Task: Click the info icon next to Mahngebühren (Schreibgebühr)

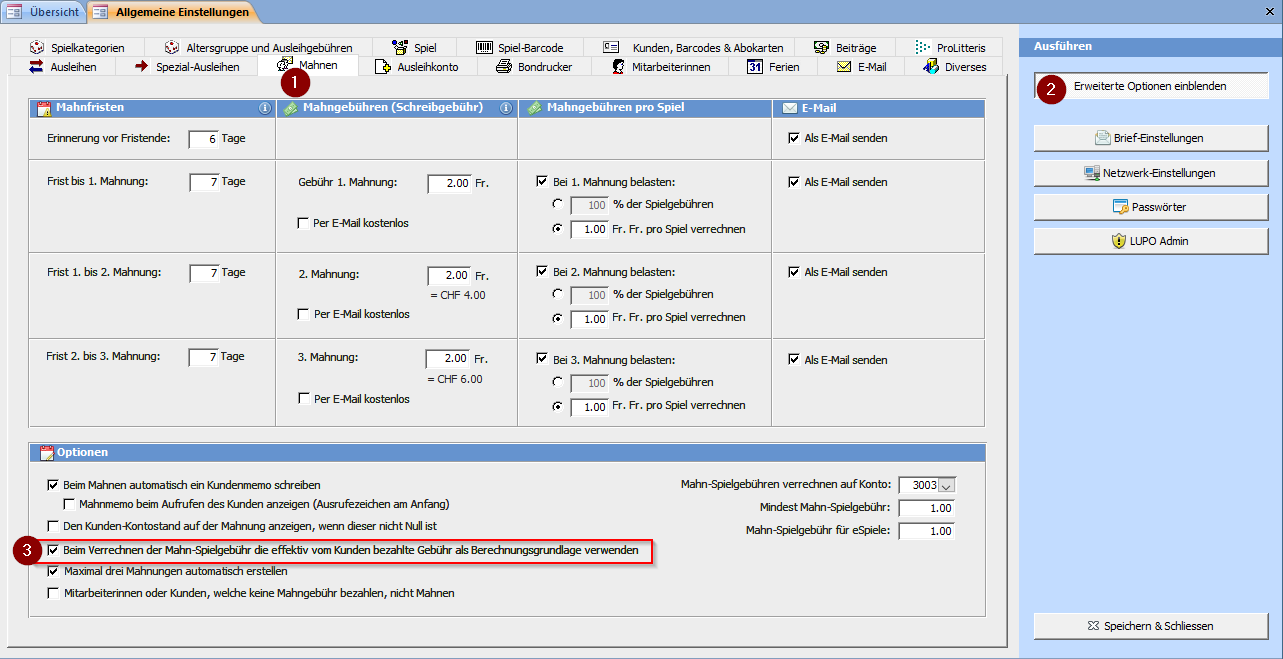Action: [x=506, y=108]
